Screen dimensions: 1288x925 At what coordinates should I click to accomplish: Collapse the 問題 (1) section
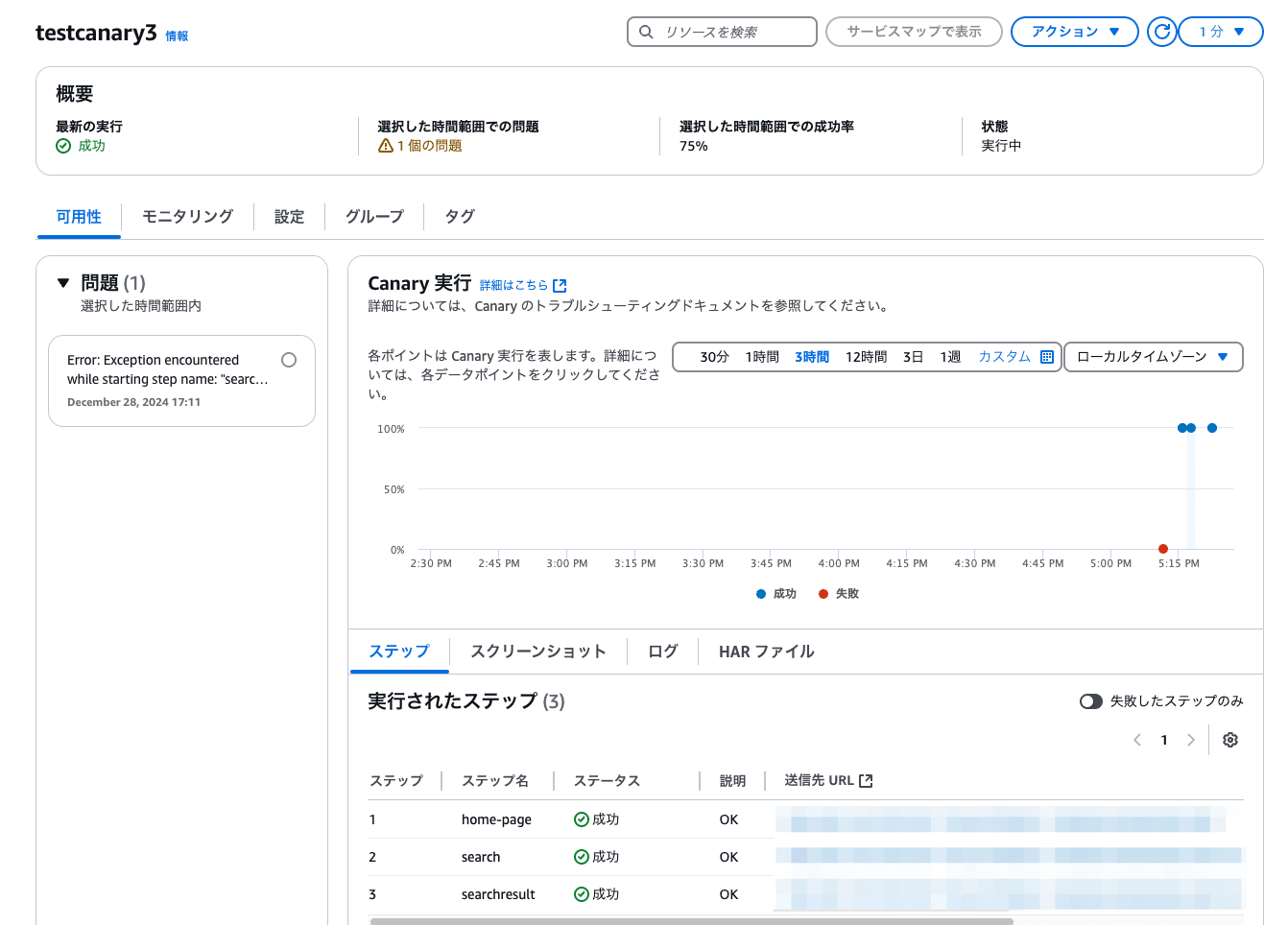pos(63,283)
